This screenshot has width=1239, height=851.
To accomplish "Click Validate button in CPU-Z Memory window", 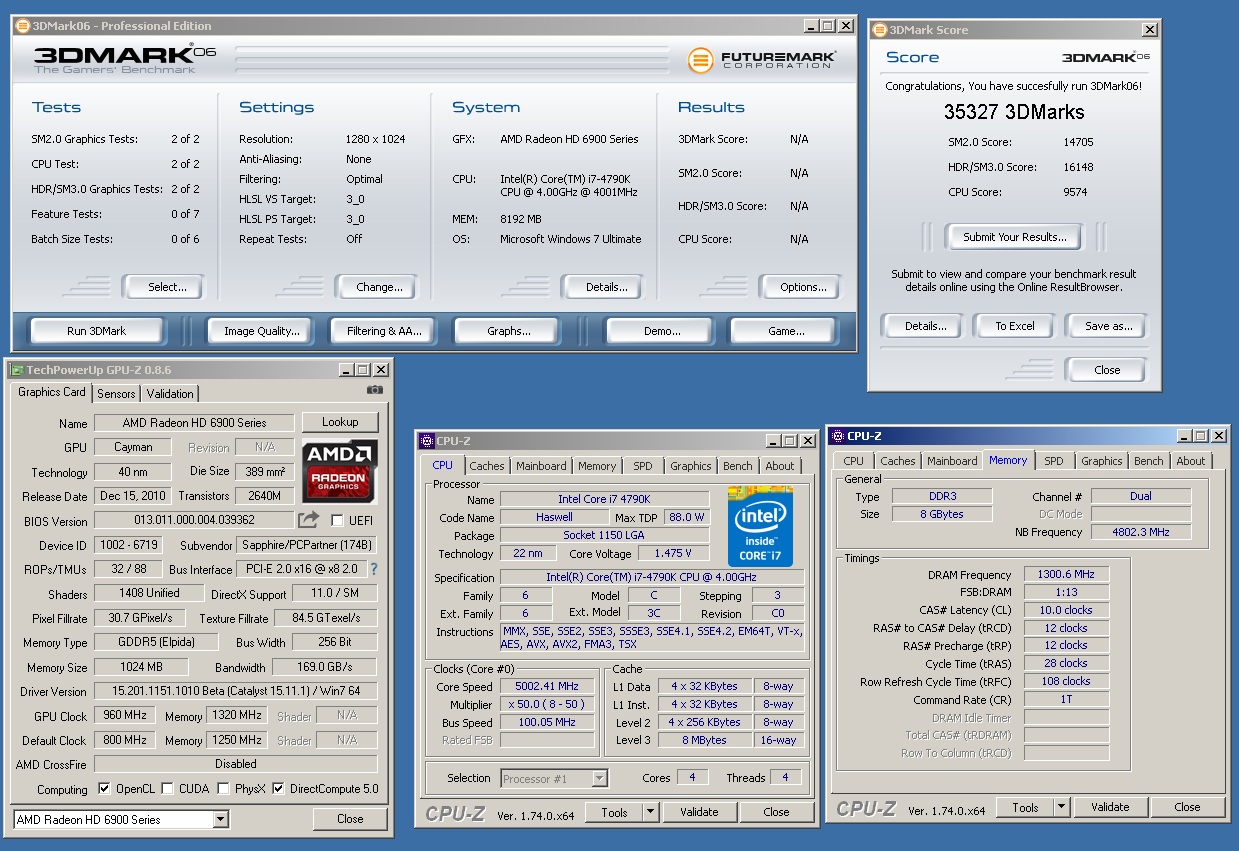I will (1110, 807).
